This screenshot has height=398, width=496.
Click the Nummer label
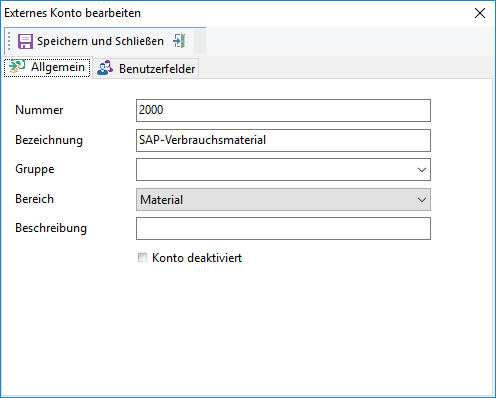[39, 110]
